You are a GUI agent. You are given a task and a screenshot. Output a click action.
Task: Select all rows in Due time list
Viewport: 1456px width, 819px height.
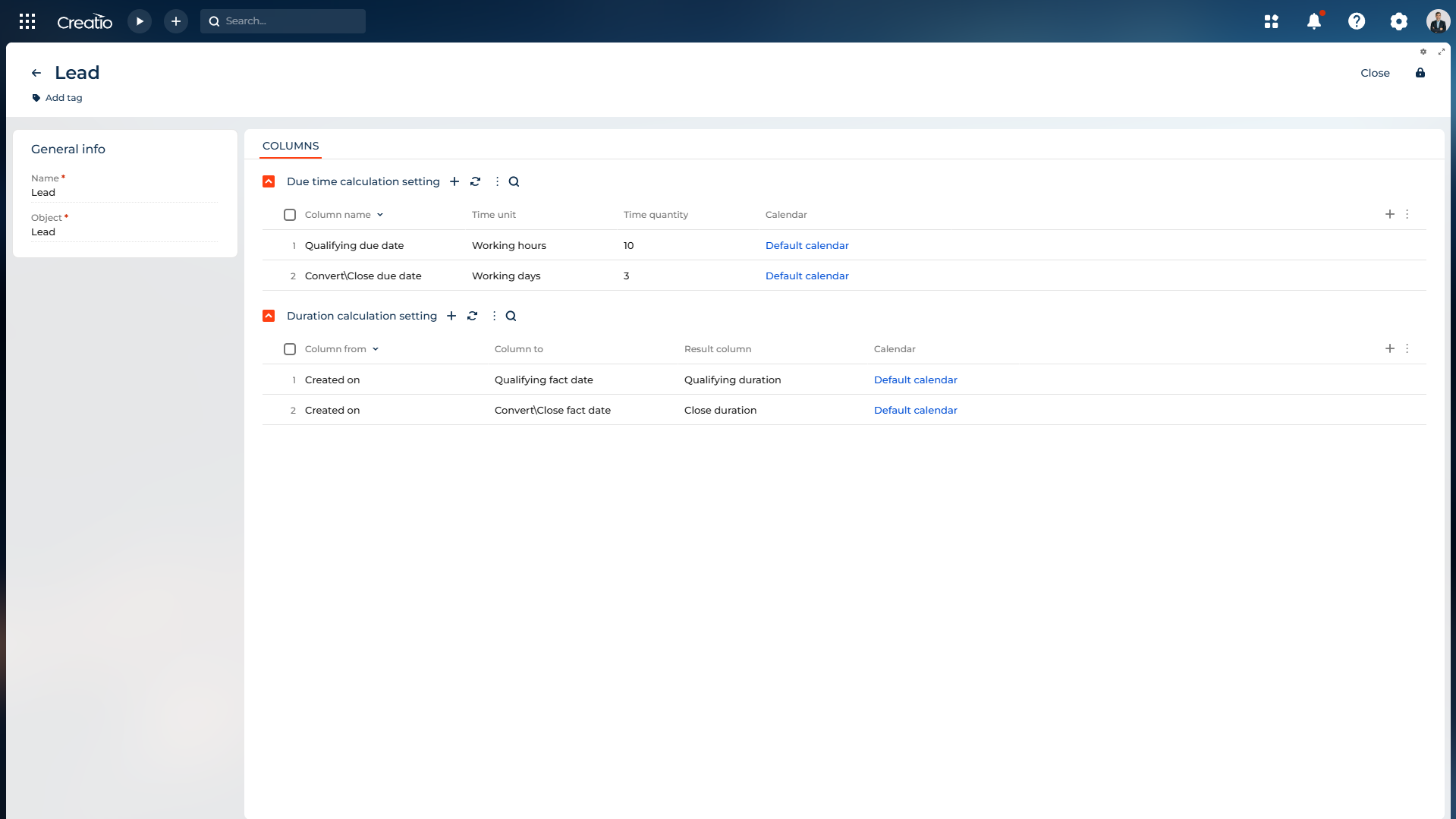[290, 215]
